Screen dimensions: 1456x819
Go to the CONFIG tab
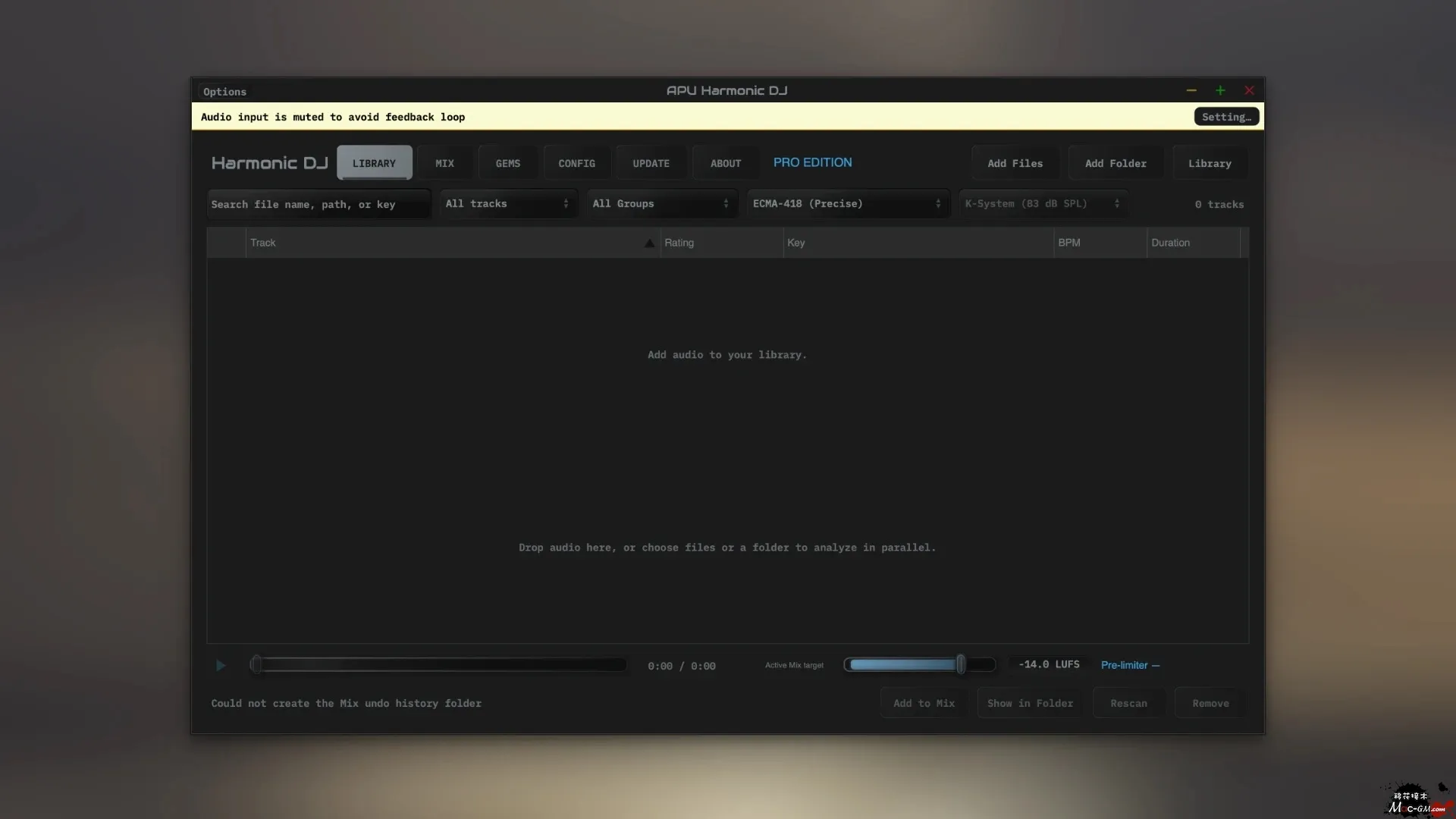click(576, 163)
